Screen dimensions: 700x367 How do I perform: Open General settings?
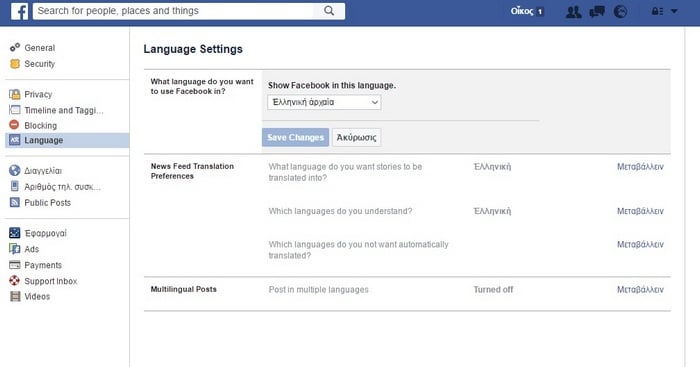(x=40, y=48)
